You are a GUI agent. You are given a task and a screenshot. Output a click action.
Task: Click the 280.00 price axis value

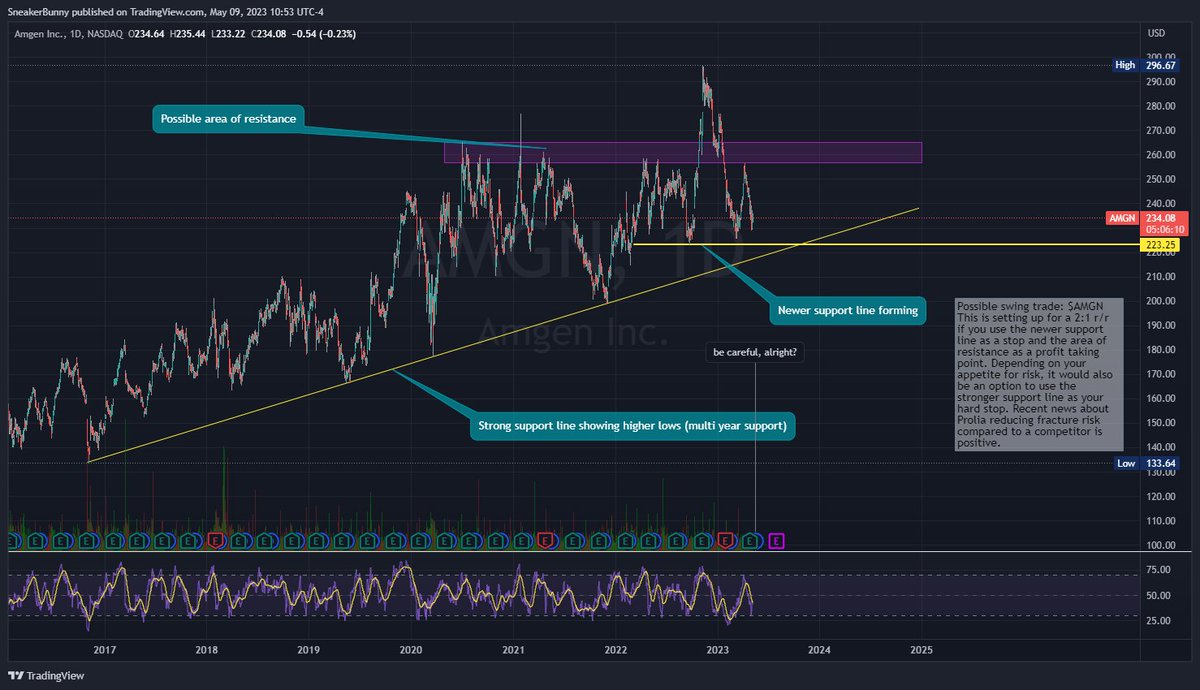(1160, 106)
